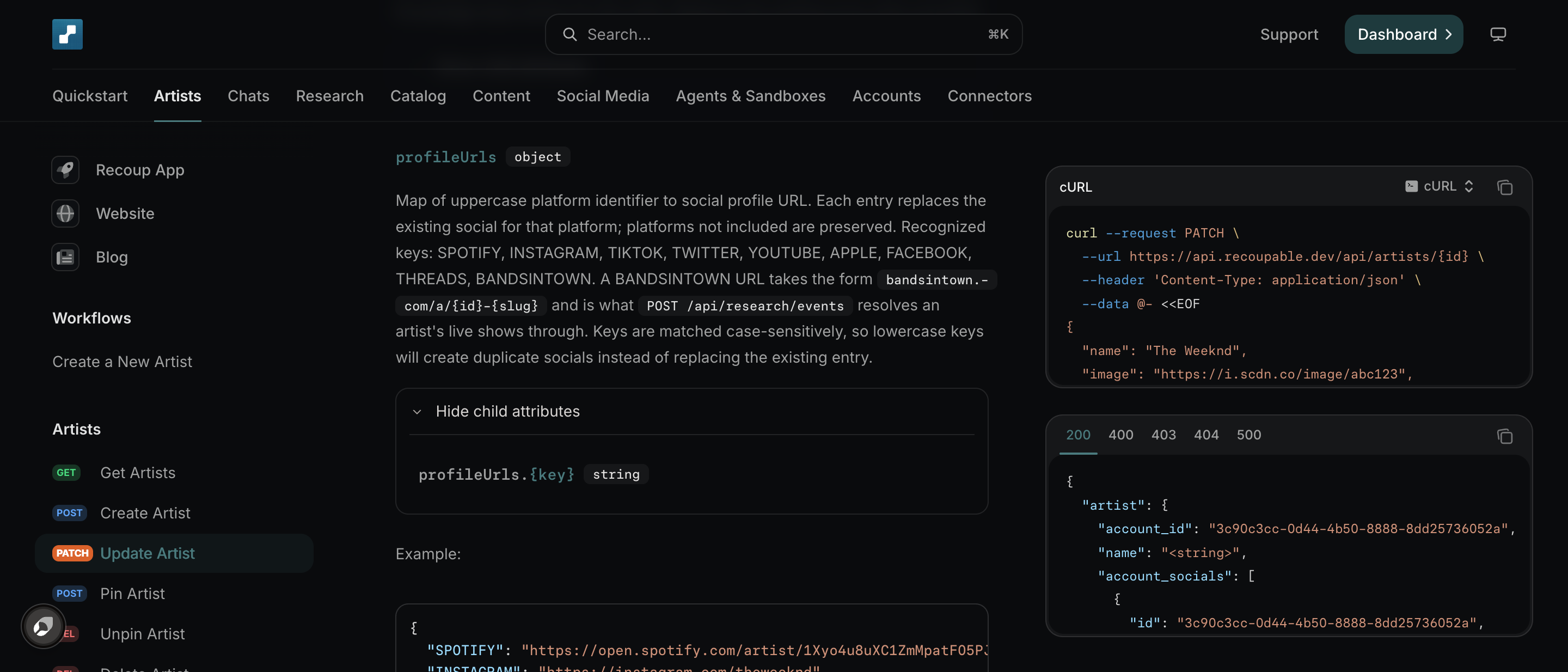
Task: Switch to Social Media tab
Action: [x=603, y=95]
